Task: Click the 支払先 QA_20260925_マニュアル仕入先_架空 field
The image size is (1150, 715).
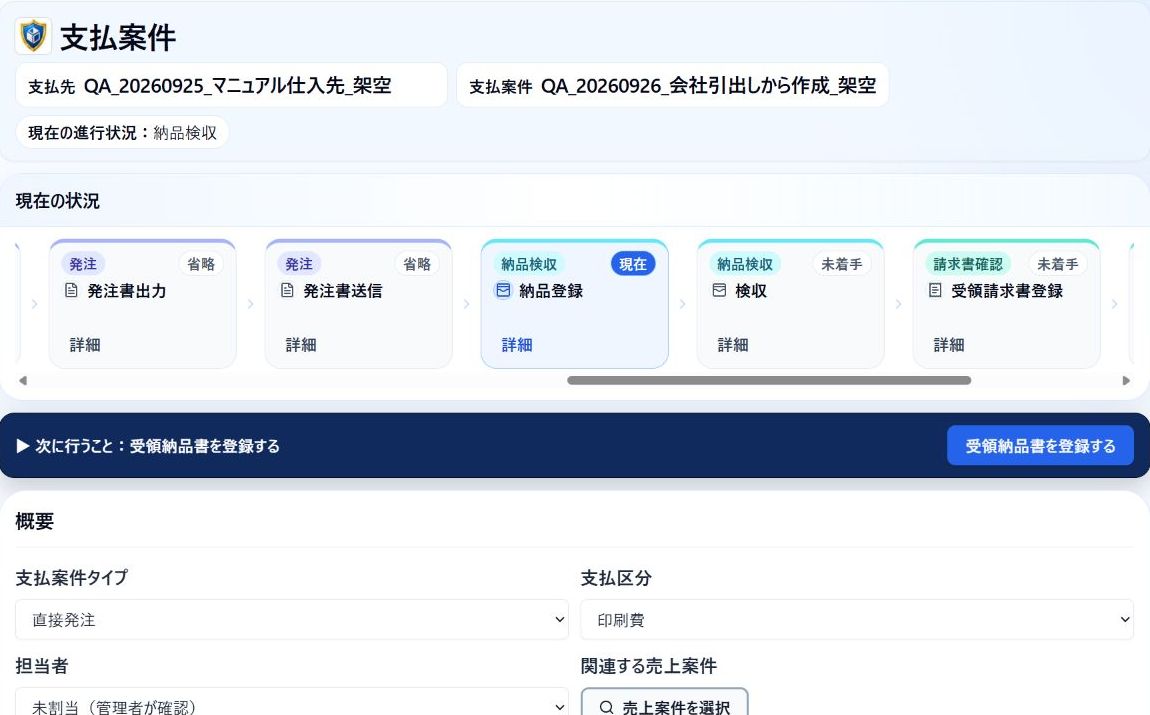Action: pyautogui.click(x=231, y=85)
